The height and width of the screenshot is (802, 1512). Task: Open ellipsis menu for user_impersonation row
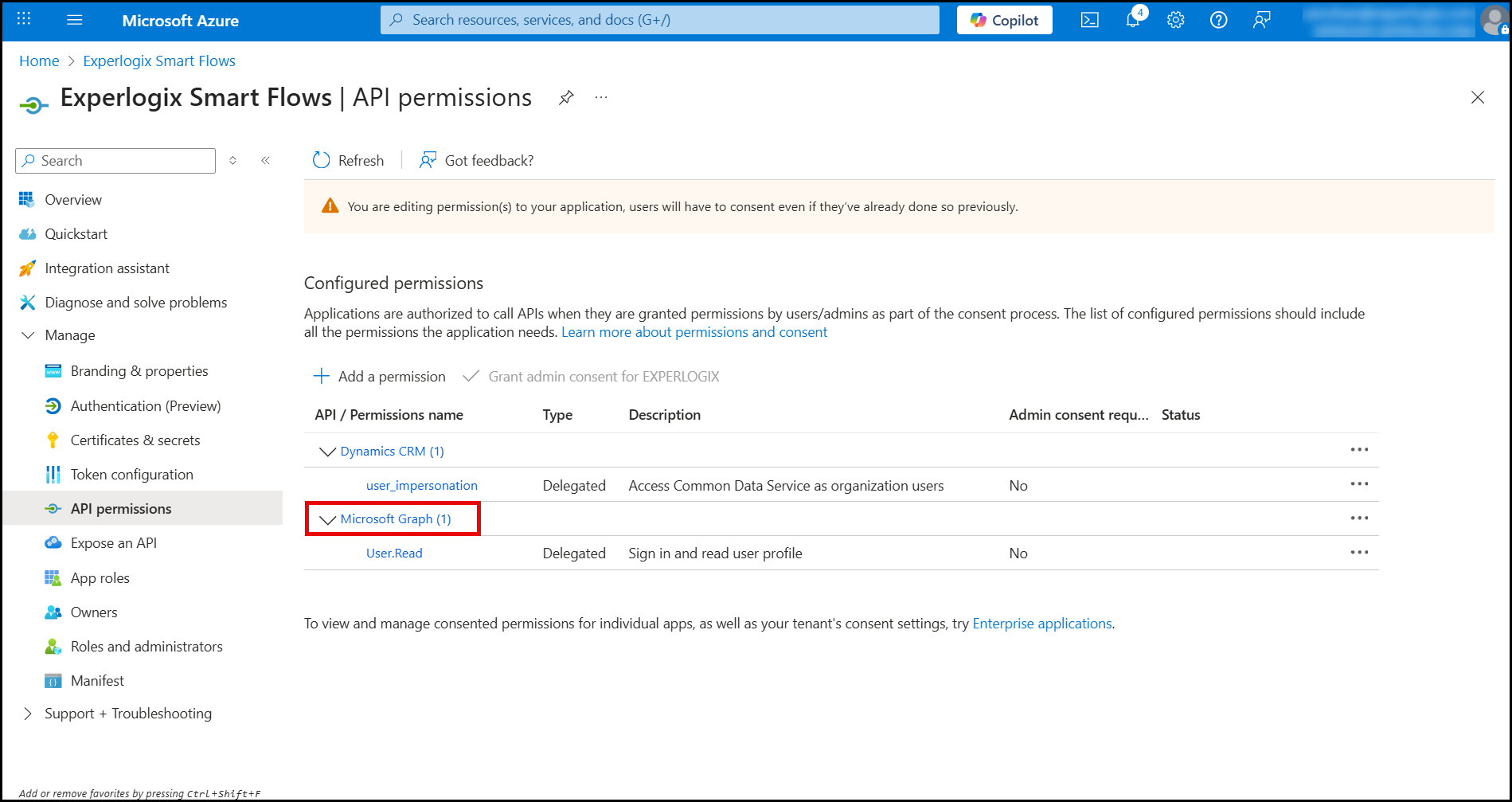1359,484
